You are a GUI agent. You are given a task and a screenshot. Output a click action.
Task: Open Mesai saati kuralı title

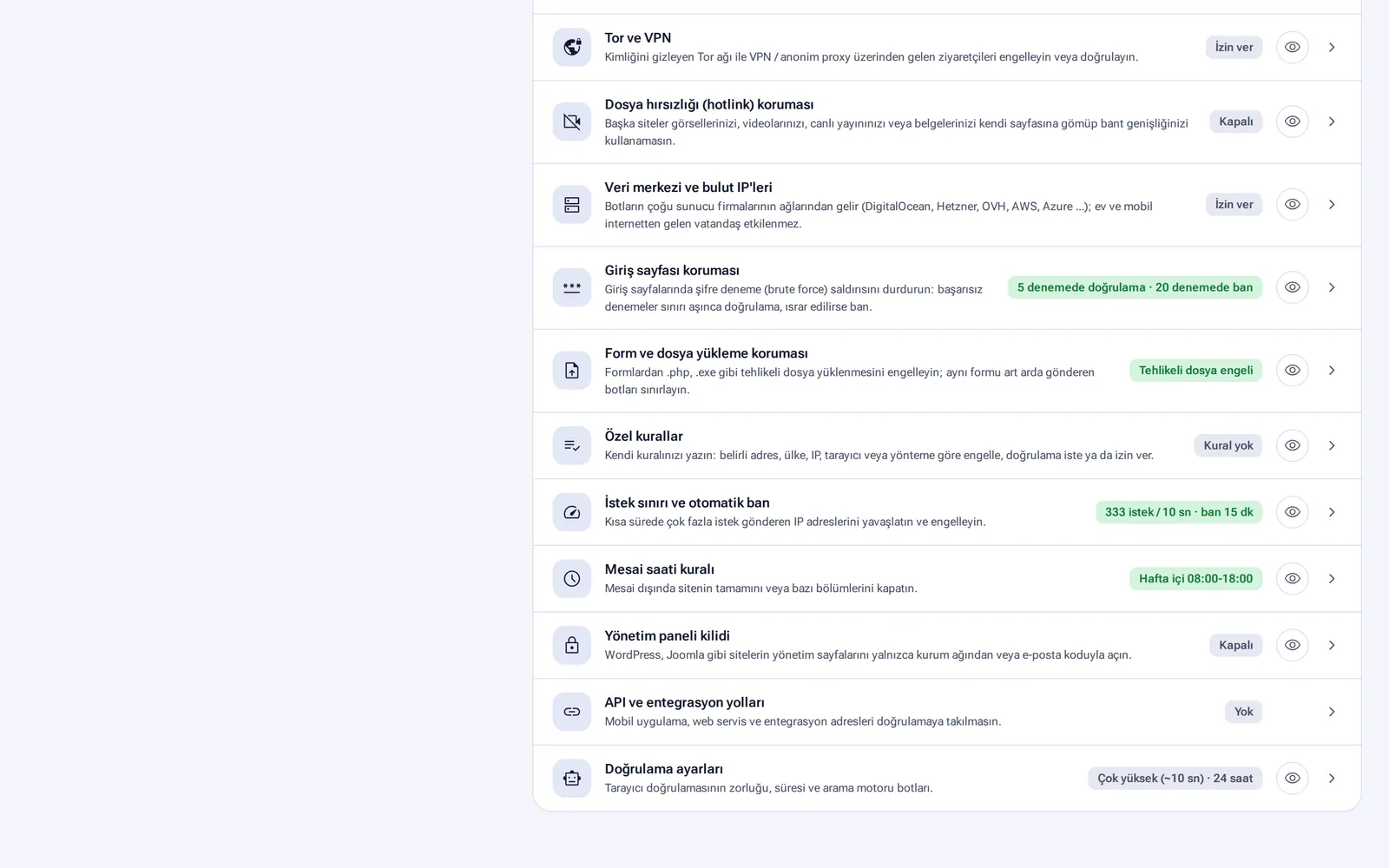click(x=659, y=569)
